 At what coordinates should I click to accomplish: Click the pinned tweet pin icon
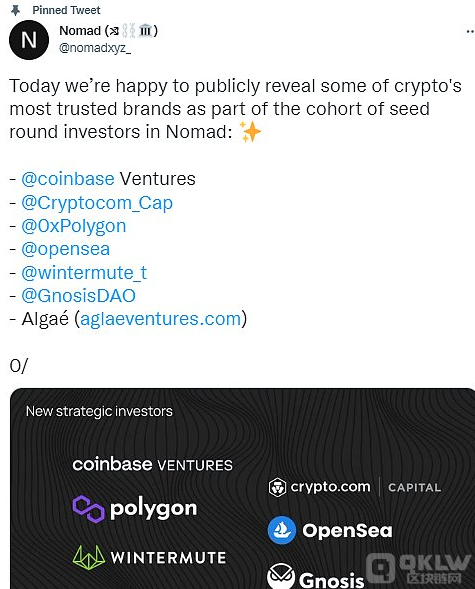click(15, 10)
